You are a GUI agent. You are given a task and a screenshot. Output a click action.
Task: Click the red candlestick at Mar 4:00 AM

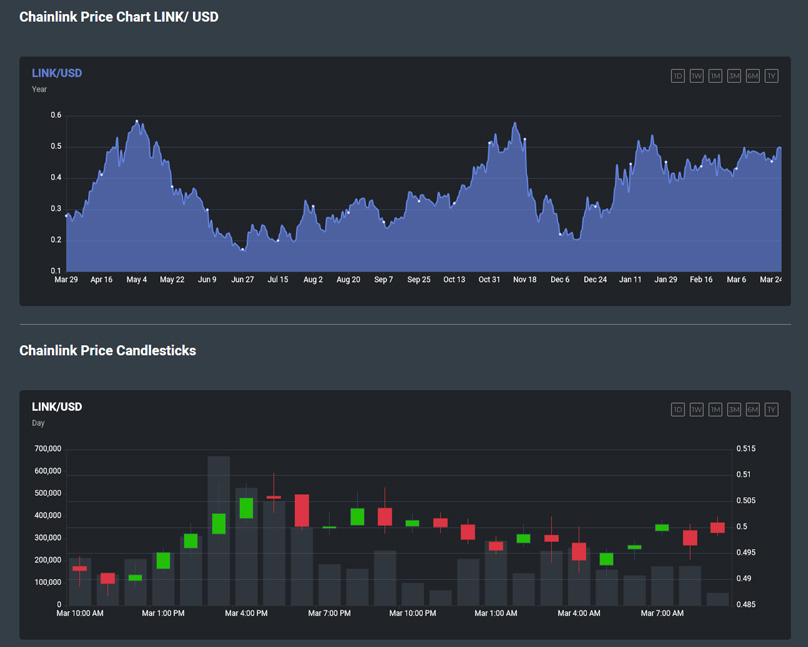579,551
